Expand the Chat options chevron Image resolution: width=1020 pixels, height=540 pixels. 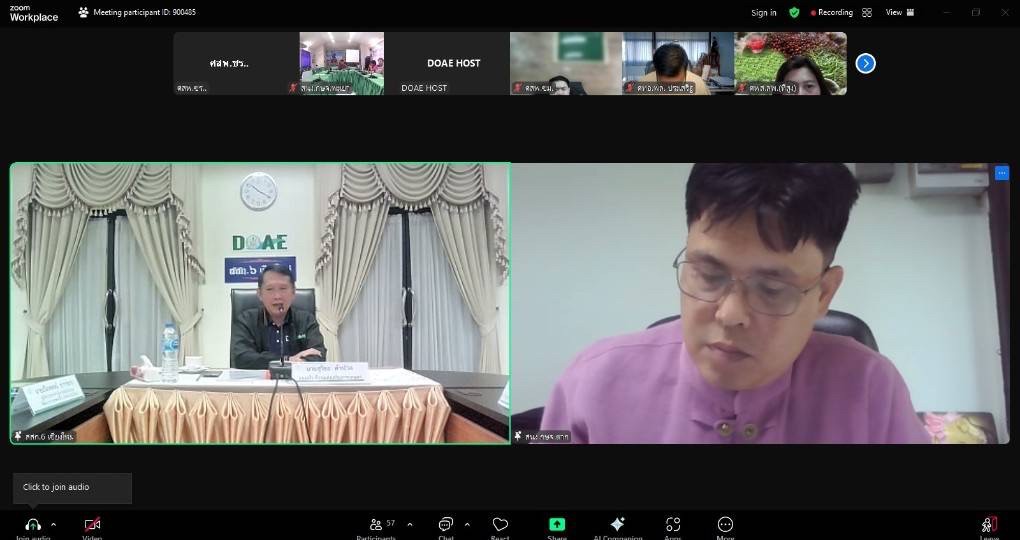coord(467,524)
